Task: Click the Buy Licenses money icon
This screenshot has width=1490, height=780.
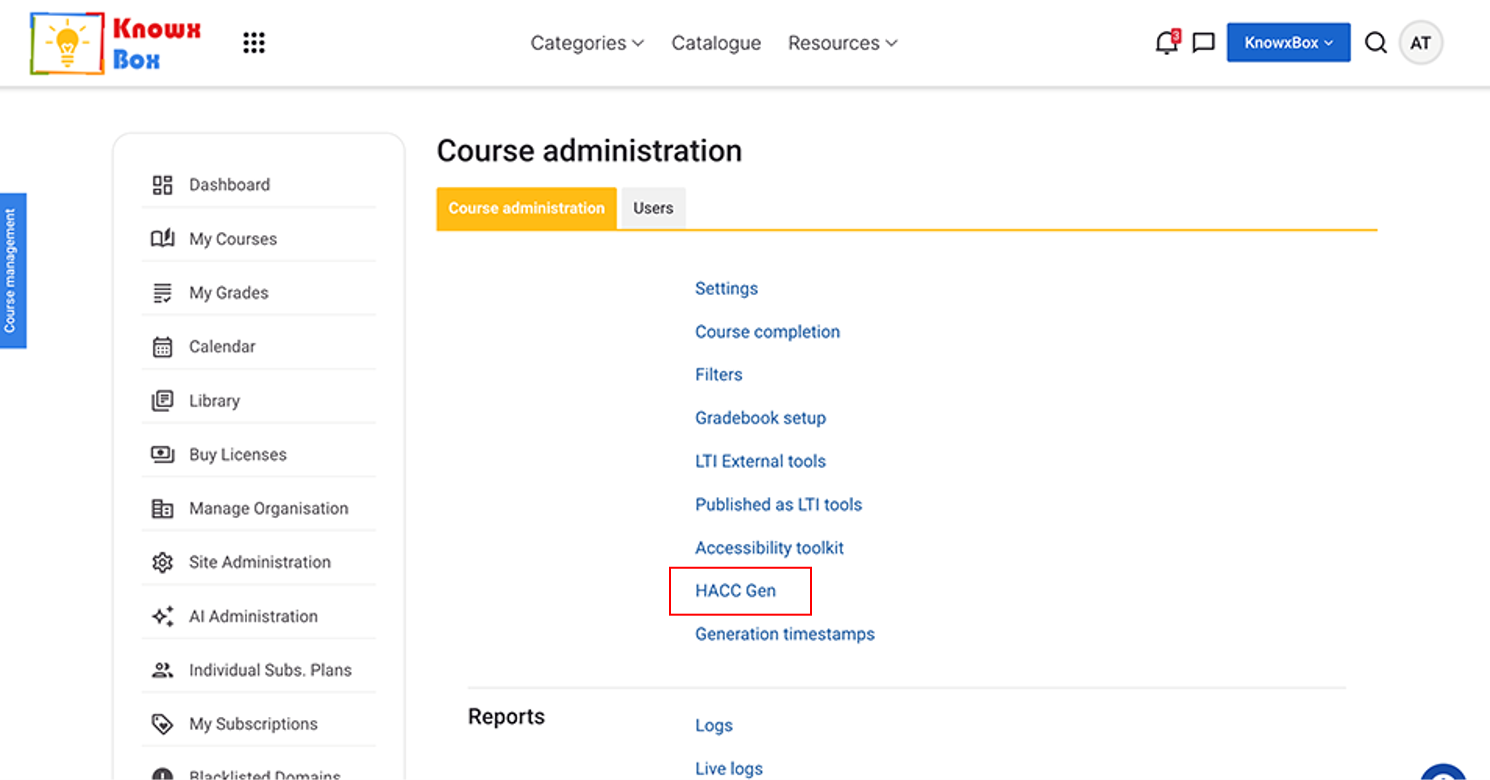Action: pyautogui.click(x=162, y=455)
